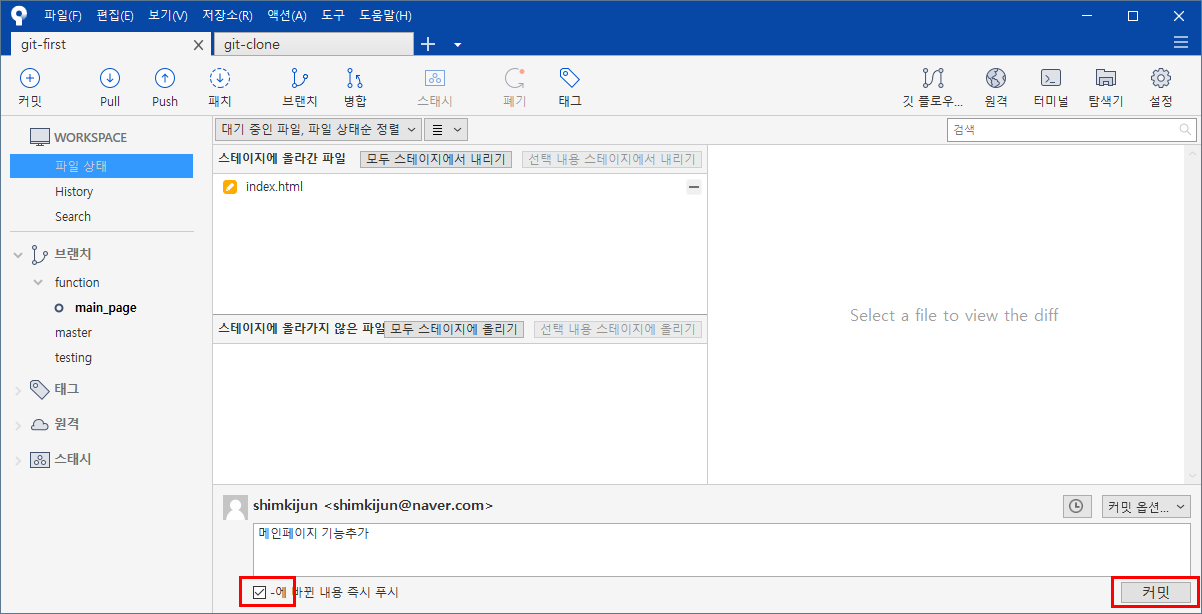Add a new tab with plus icon

pyautogui.click(x=428, y=44)
